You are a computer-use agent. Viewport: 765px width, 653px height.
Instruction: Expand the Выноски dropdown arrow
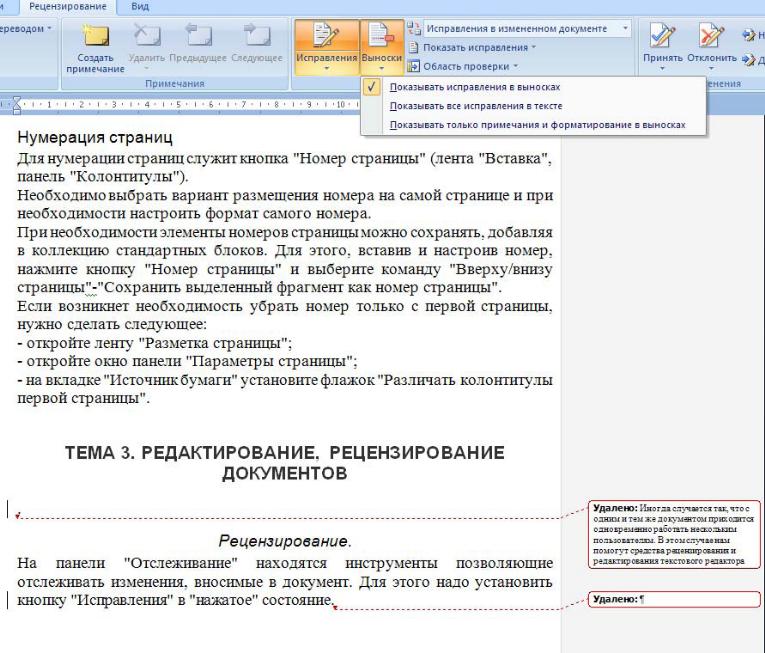pyautogui.click(x=382, y=69)
